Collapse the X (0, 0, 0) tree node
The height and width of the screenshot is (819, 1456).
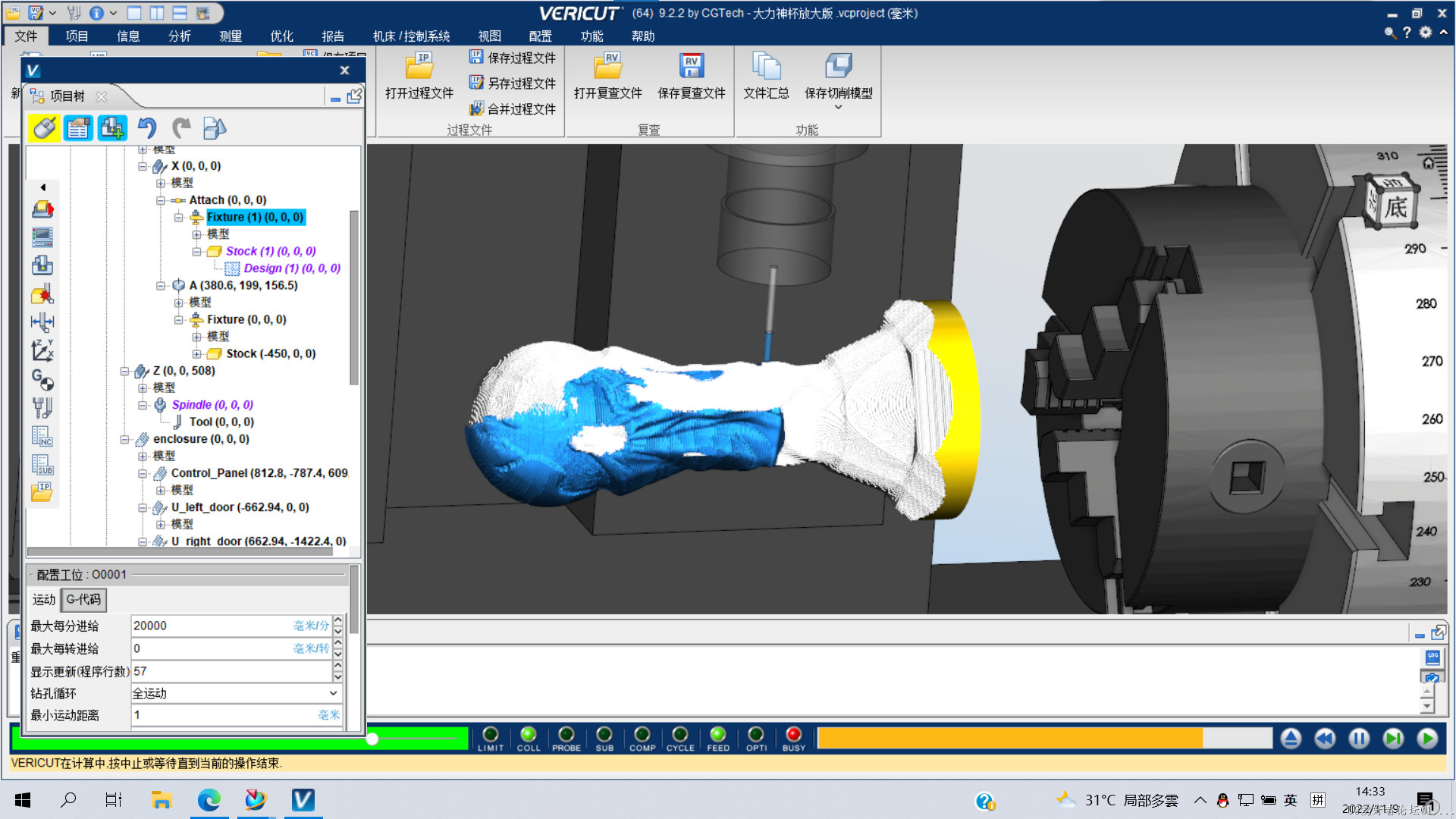(x=142, y=166)
